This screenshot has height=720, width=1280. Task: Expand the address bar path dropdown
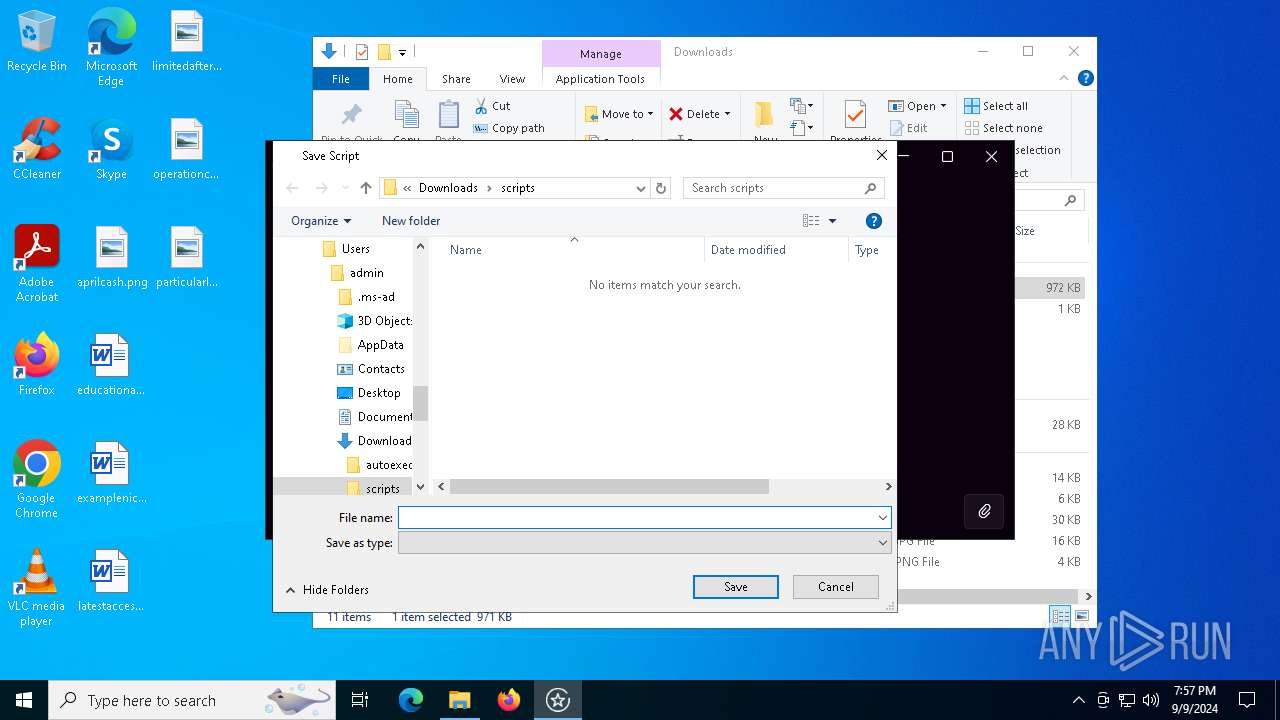point(641,188)
